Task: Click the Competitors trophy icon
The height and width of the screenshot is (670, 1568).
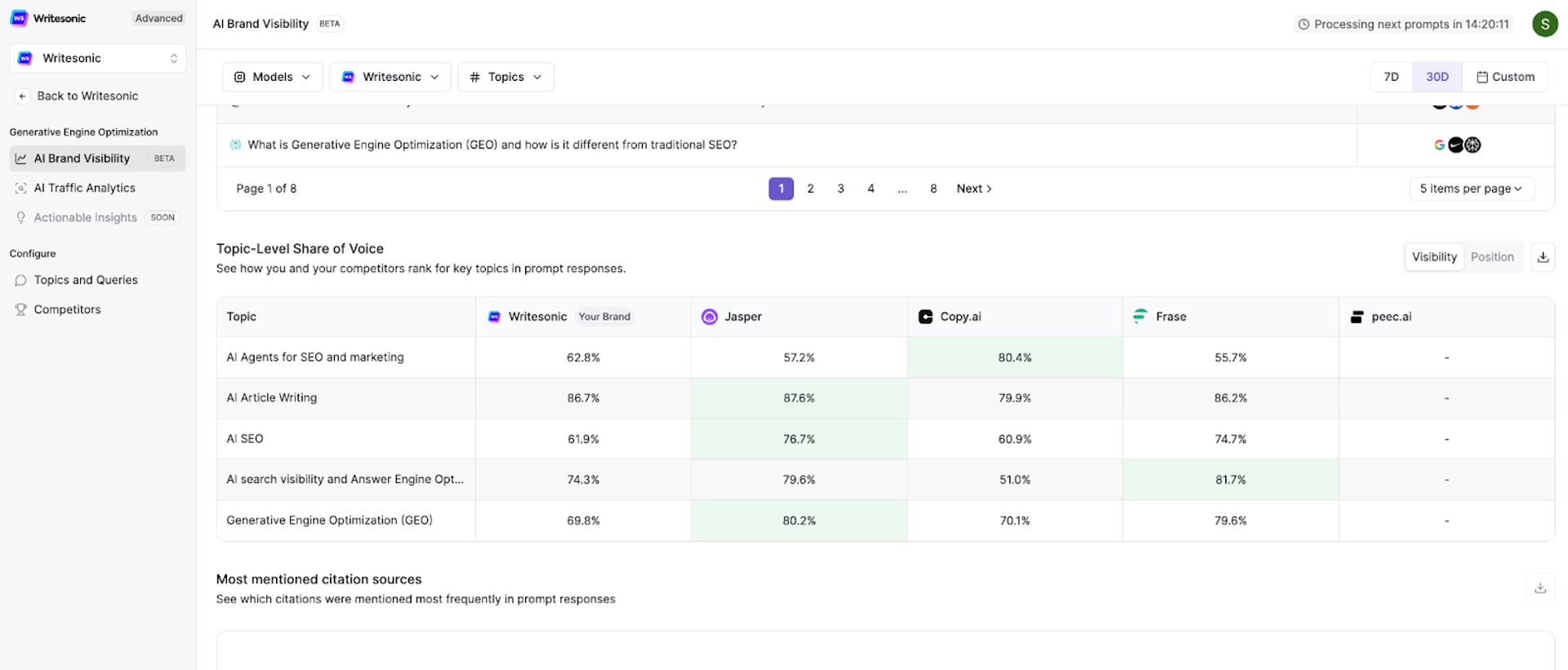Action: [20, 310]
